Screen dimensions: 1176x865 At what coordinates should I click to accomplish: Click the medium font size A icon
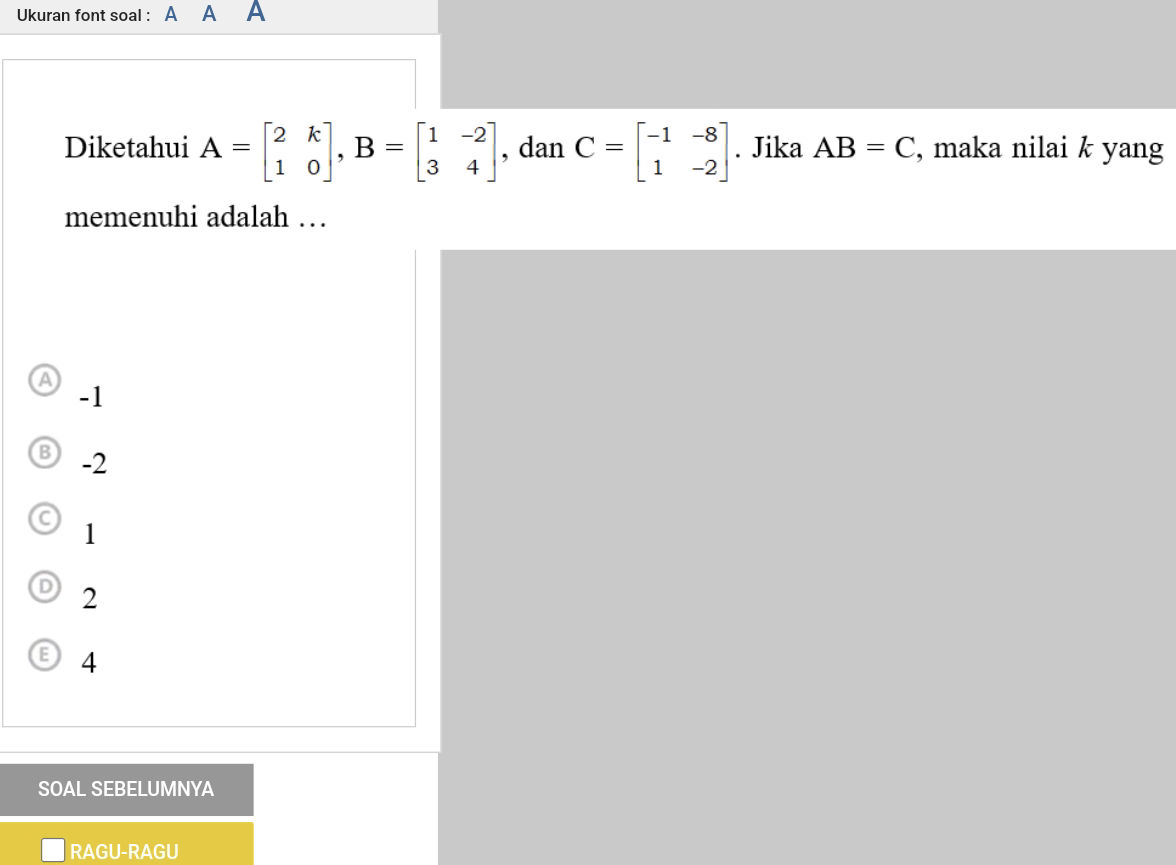coord(208,14)
